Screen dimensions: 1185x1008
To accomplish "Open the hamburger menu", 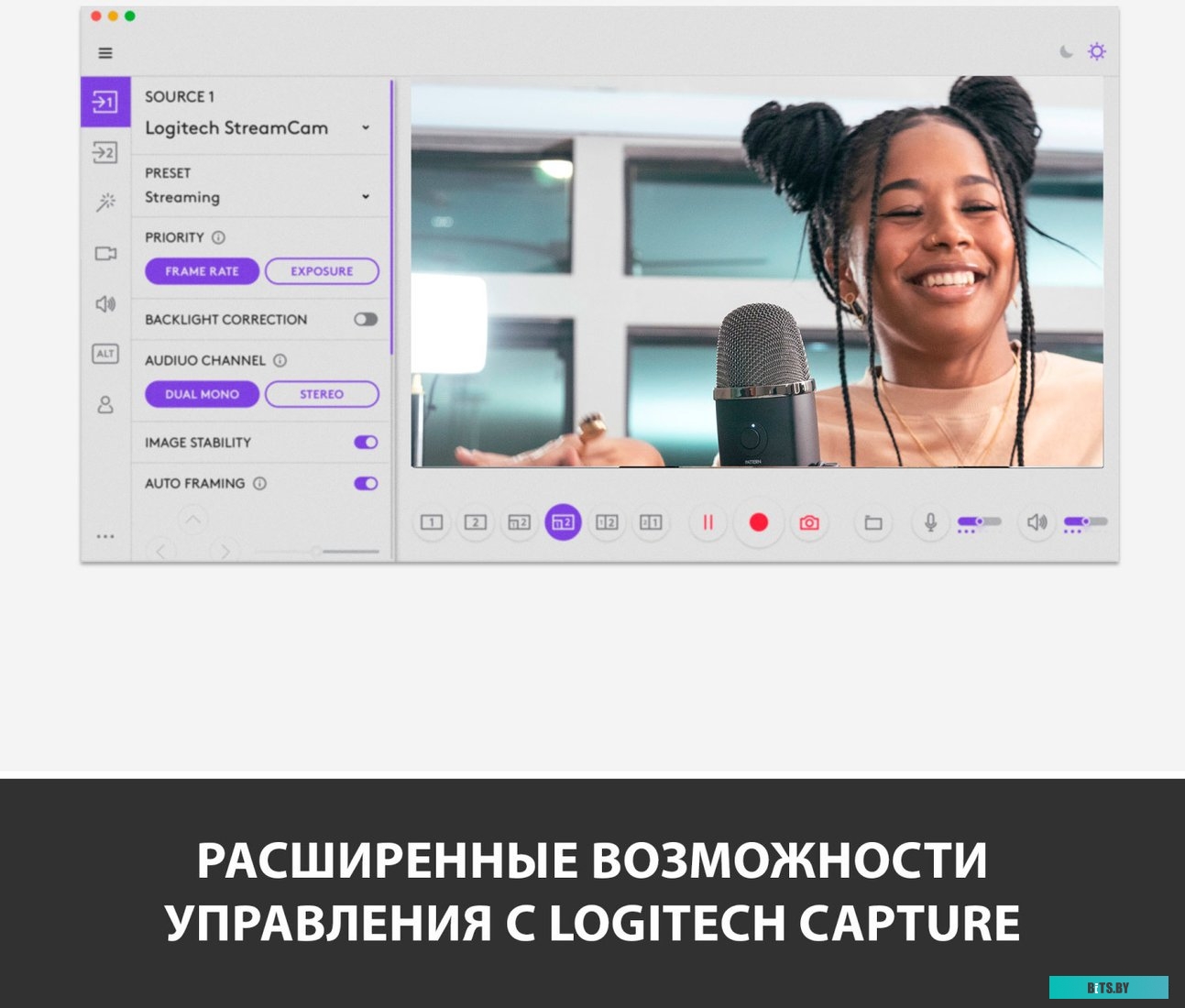I will pyautogui.click(x=105, y=53).
